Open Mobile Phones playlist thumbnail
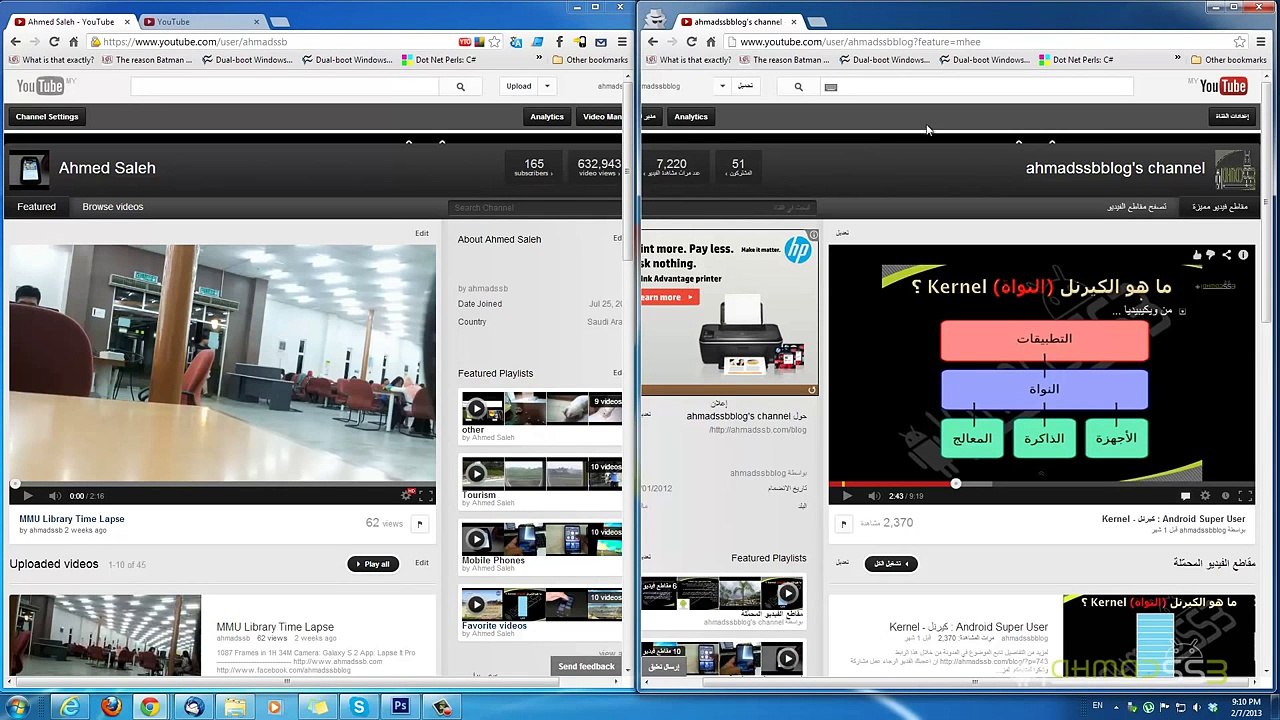The width and height of the screenshot is (1280, 720). tap(541, 540)
